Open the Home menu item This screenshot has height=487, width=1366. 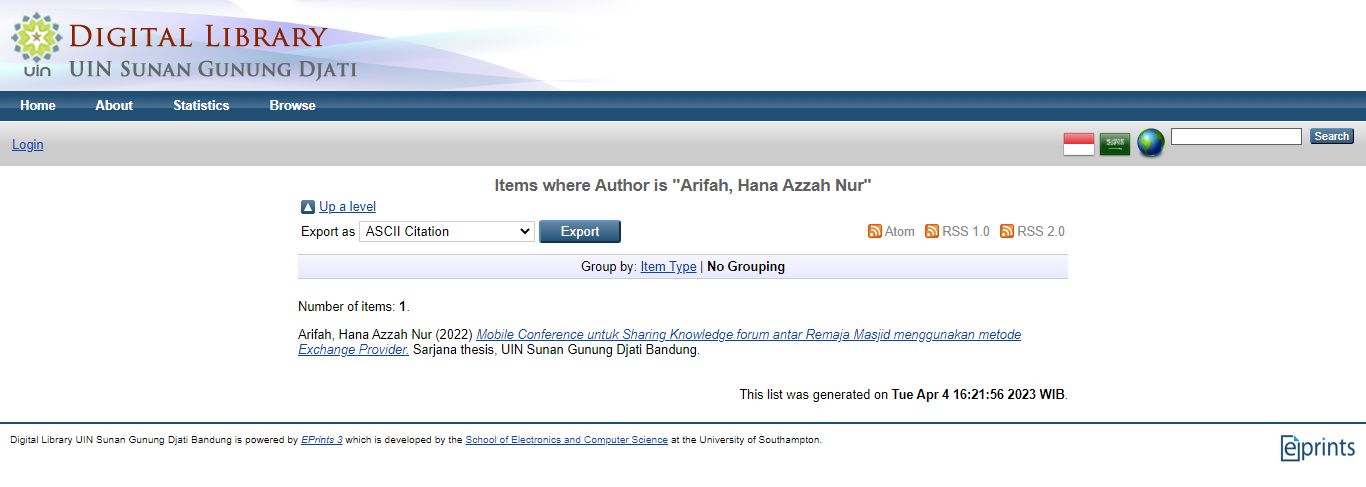click(38, 105)
